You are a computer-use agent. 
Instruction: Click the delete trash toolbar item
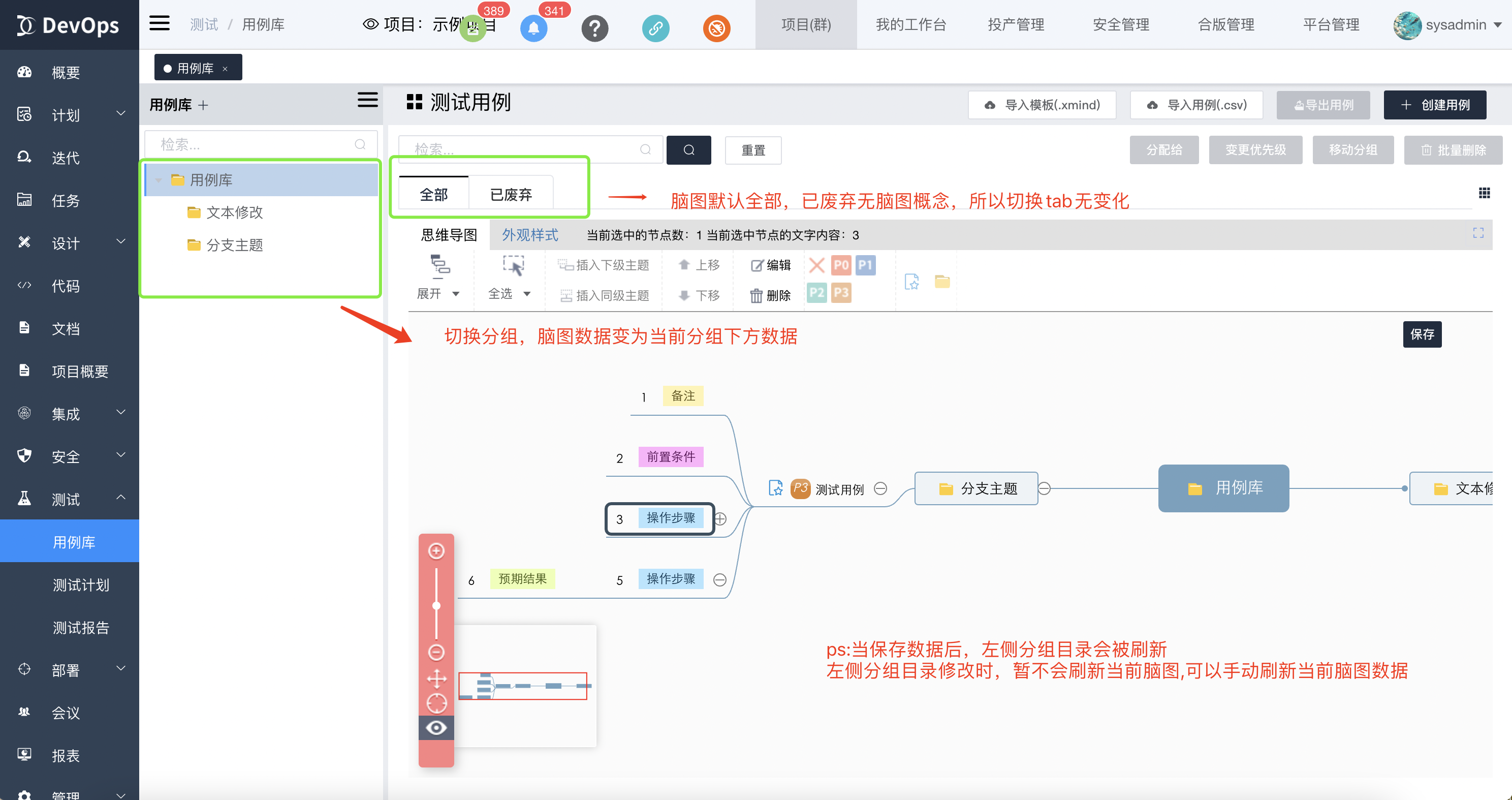pos(770,295)
